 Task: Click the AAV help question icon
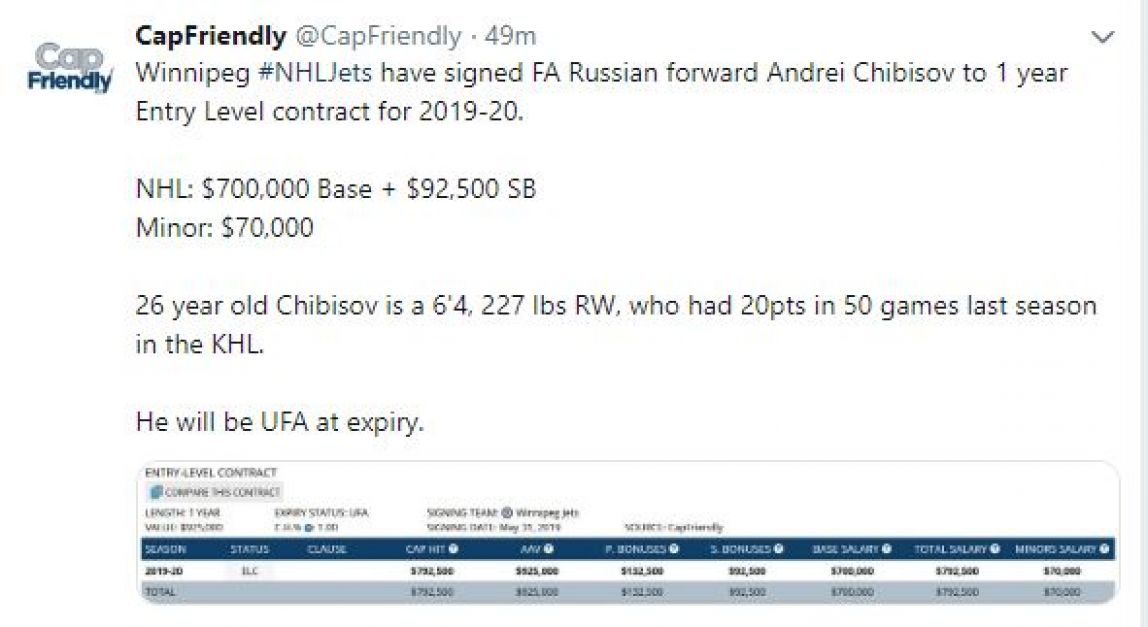548,549
